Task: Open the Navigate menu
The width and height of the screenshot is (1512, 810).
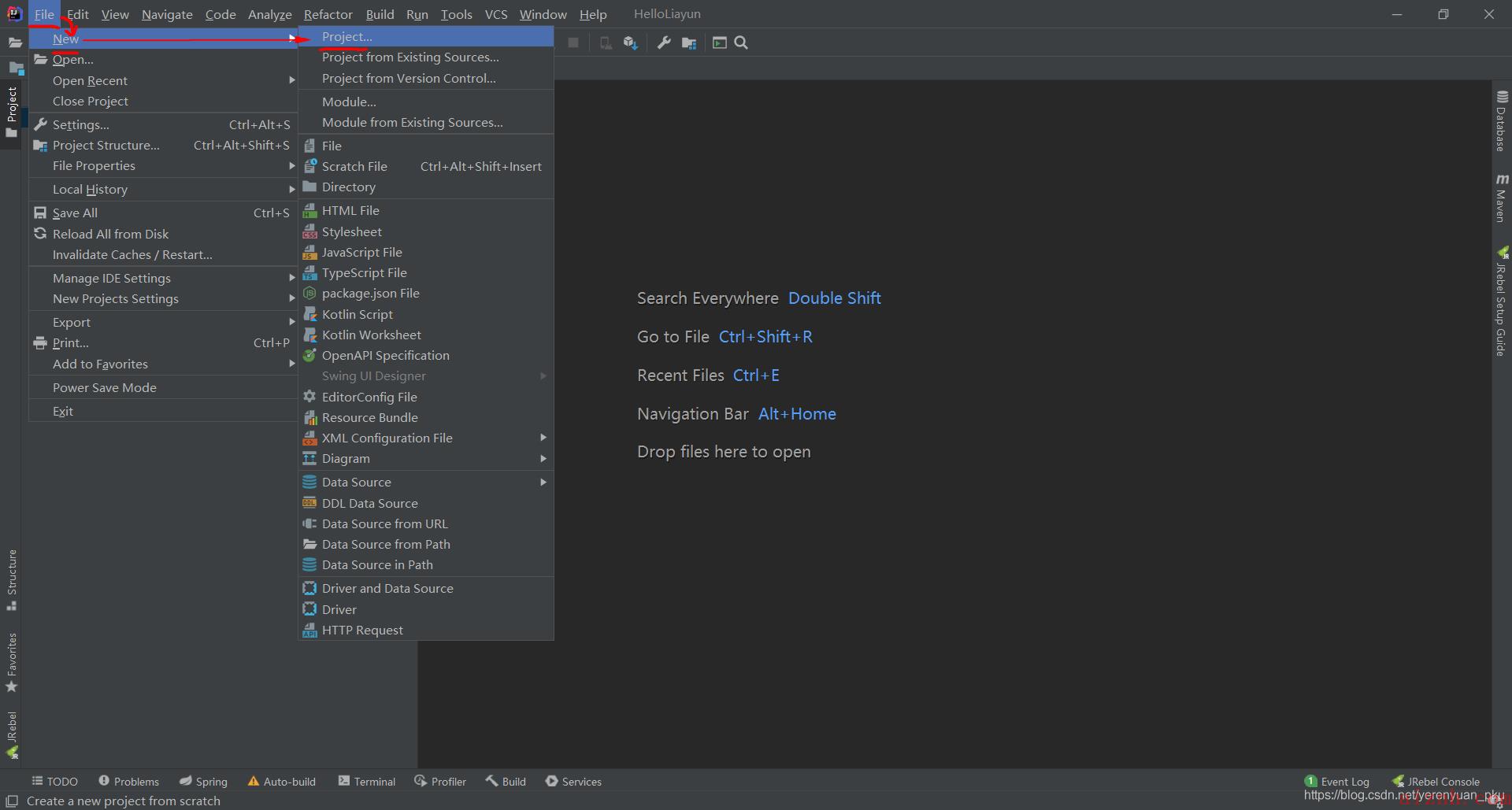Action: tap(167, 14)
